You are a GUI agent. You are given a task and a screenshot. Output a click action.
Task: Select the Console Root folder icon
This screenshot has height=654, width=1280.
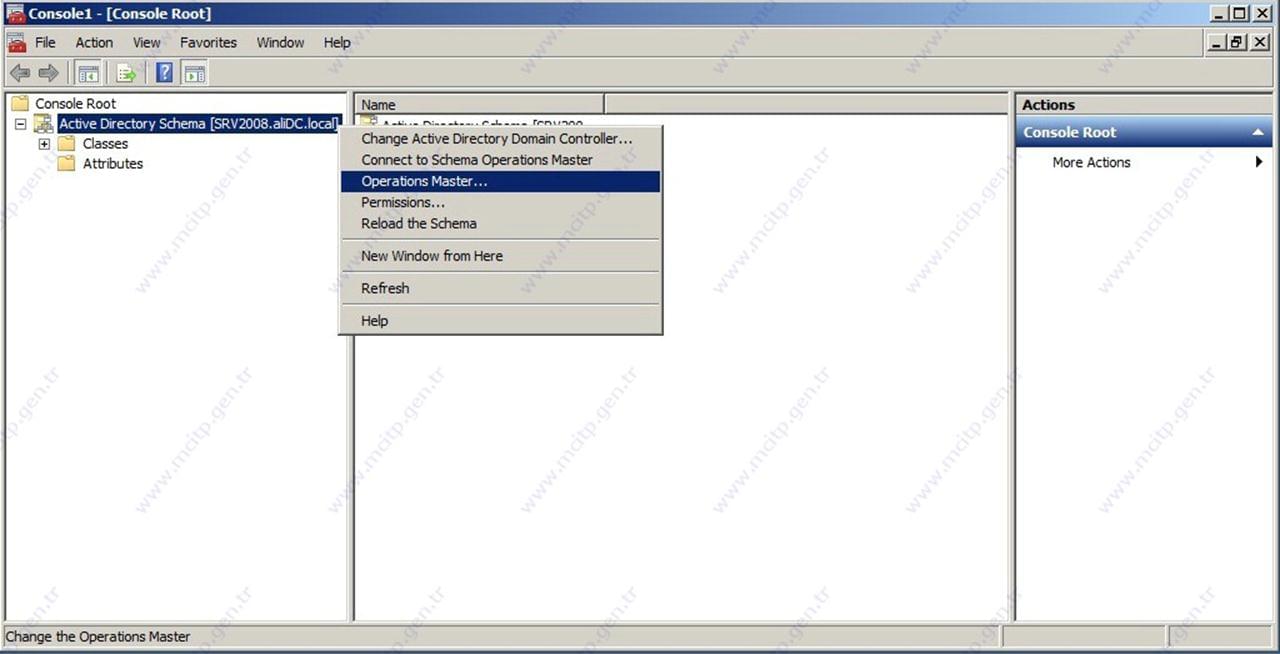point(20,103)
